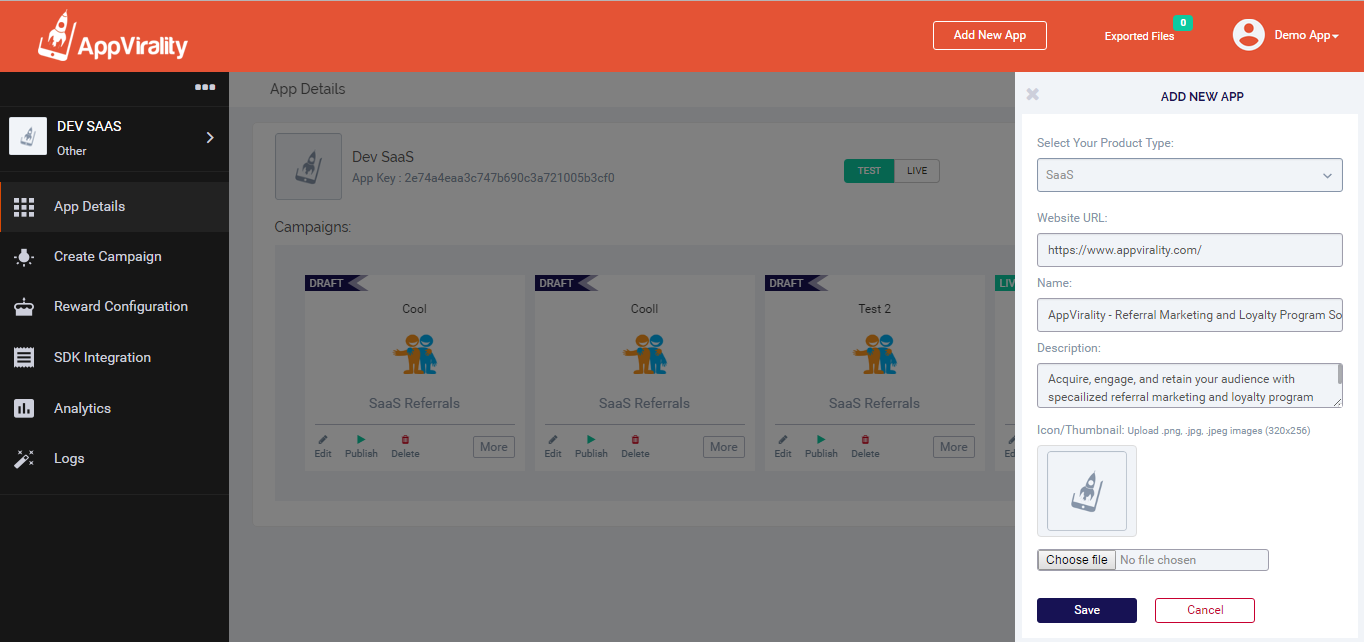
Task: Expand the DEV SAAS app chevron
Action: click(210, 137)
